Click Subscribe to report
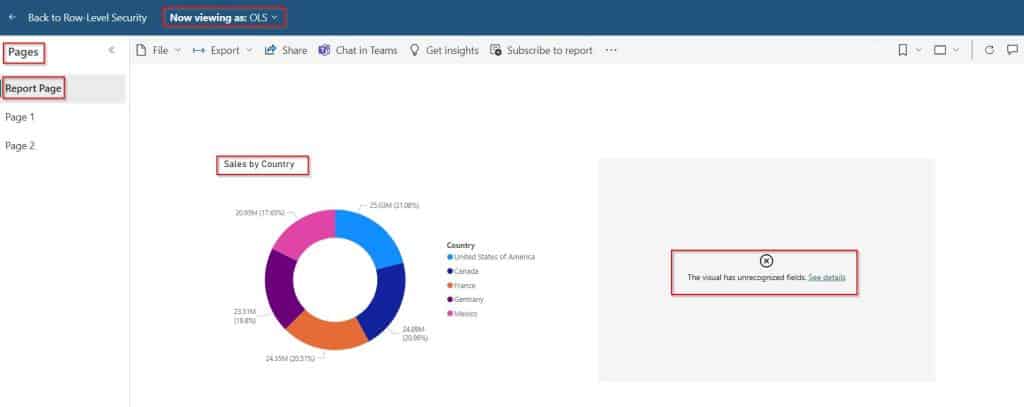The width and height of the screenshot is (1024, 407). [x=541, y=50]
